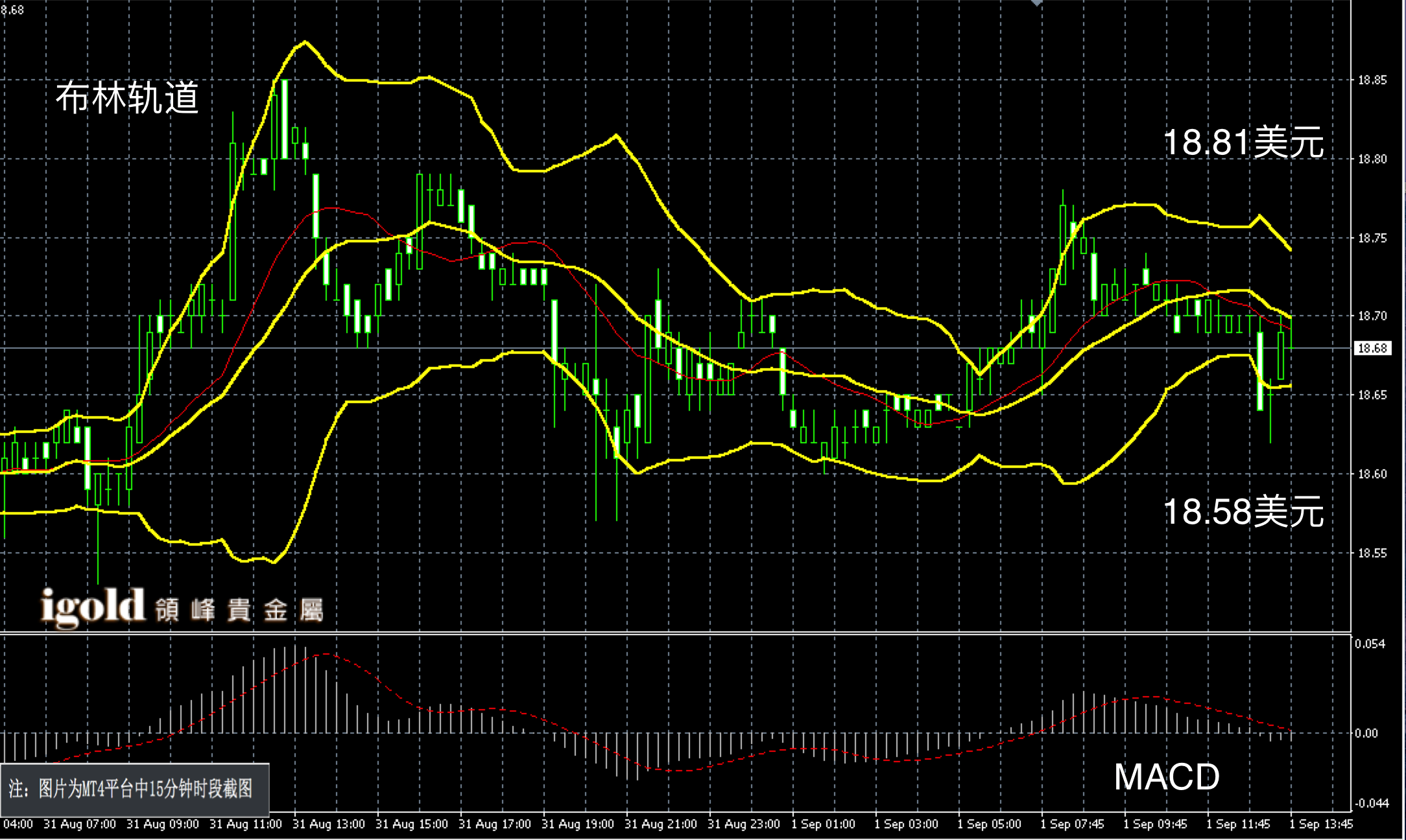
Task: Click the 0.00 MACD zero level label
Action: [1366, 734]
